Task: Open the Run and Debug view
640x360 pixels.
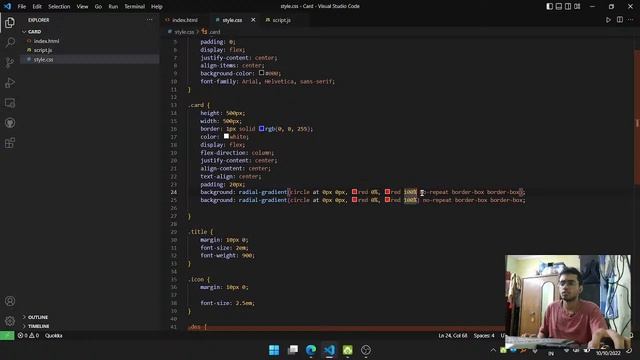Action: pos(10,83)
